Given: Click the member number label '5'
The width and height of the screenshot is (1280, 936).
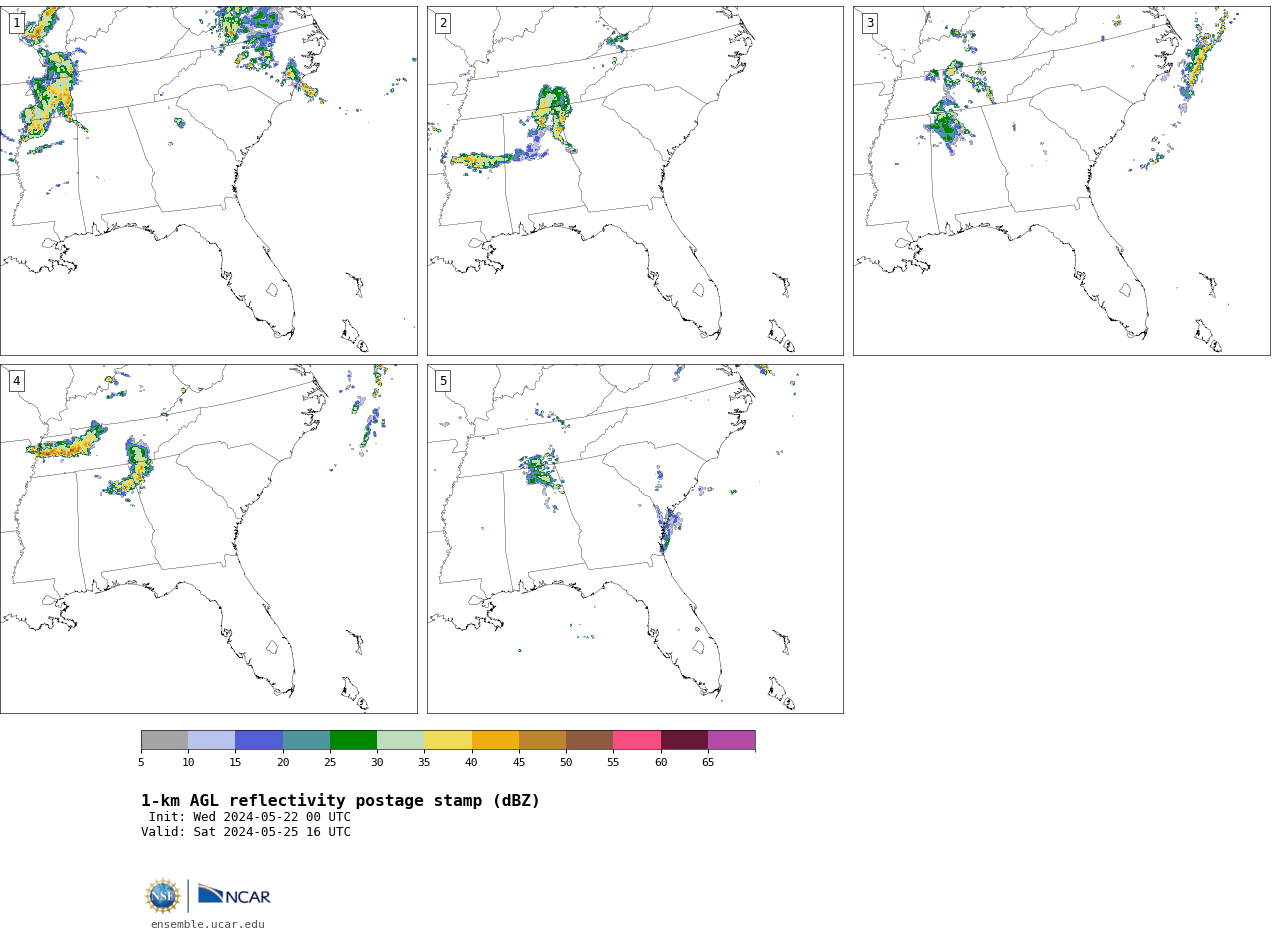Looking at the screenshot, I should click(x=443, y=381).
